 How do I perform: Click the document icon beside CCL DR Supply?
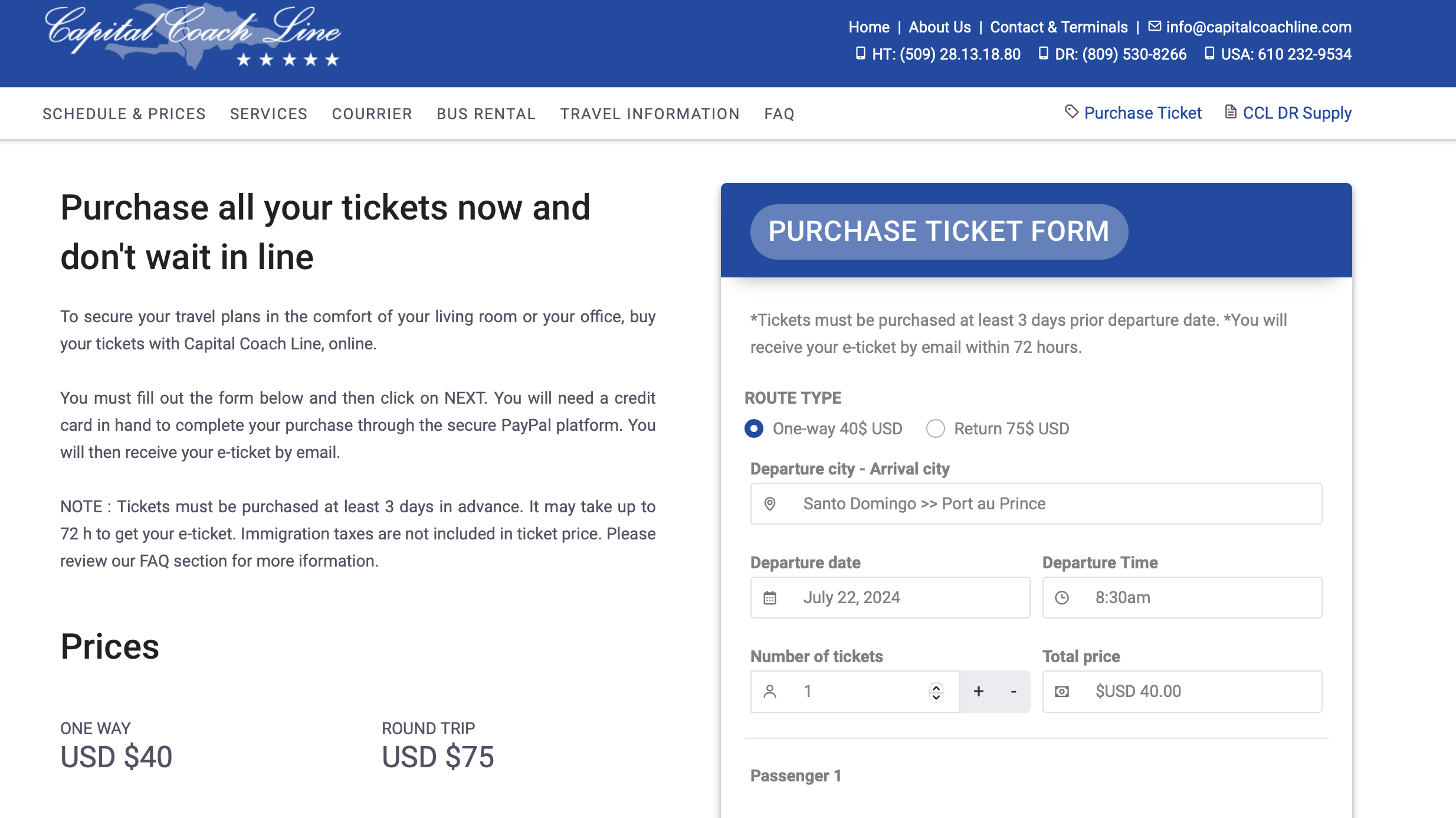(1231, 112)
